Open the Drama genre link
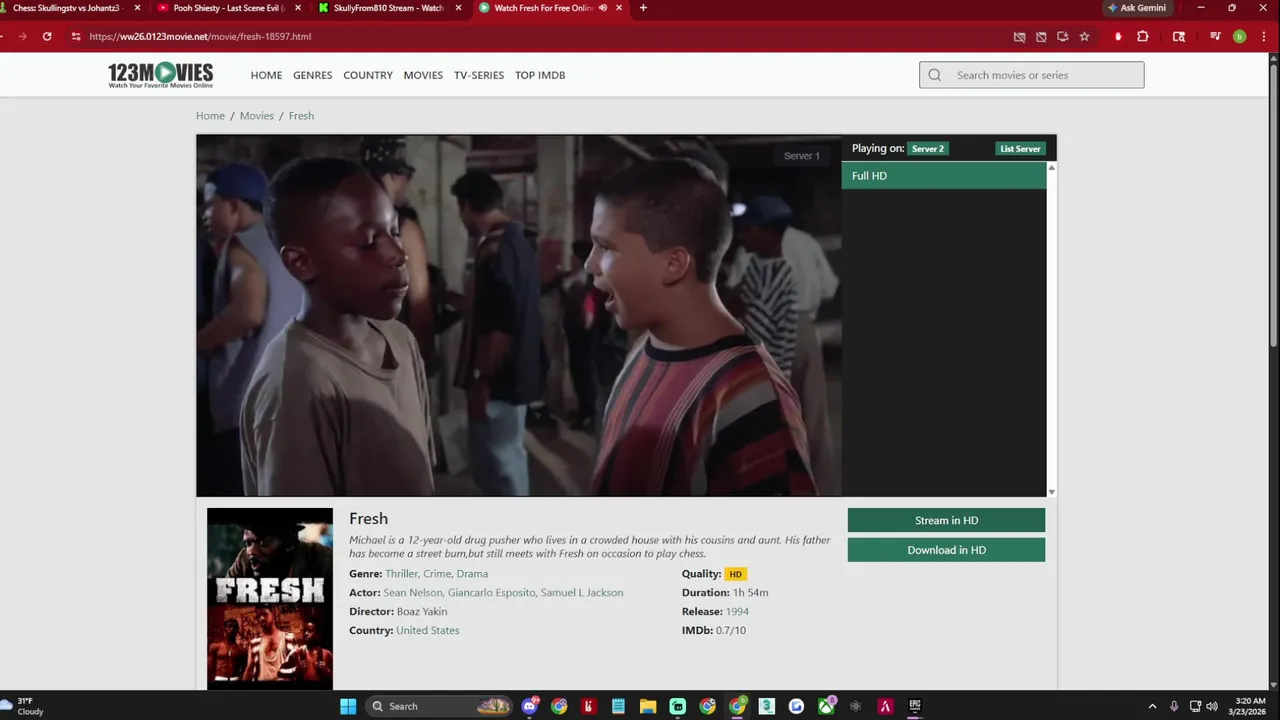This screenshot has width=1280, height=720. pos(472,574)
